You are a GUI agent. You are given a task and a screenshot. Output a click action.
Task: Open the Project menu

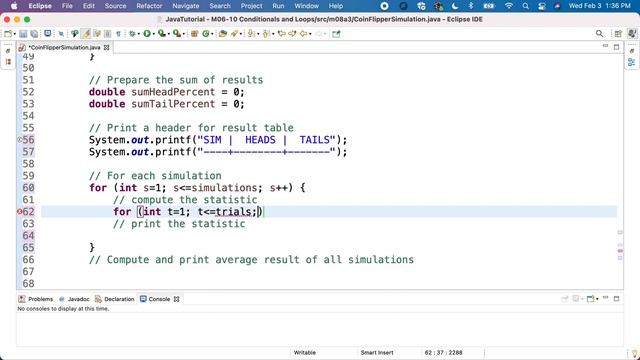251,6
